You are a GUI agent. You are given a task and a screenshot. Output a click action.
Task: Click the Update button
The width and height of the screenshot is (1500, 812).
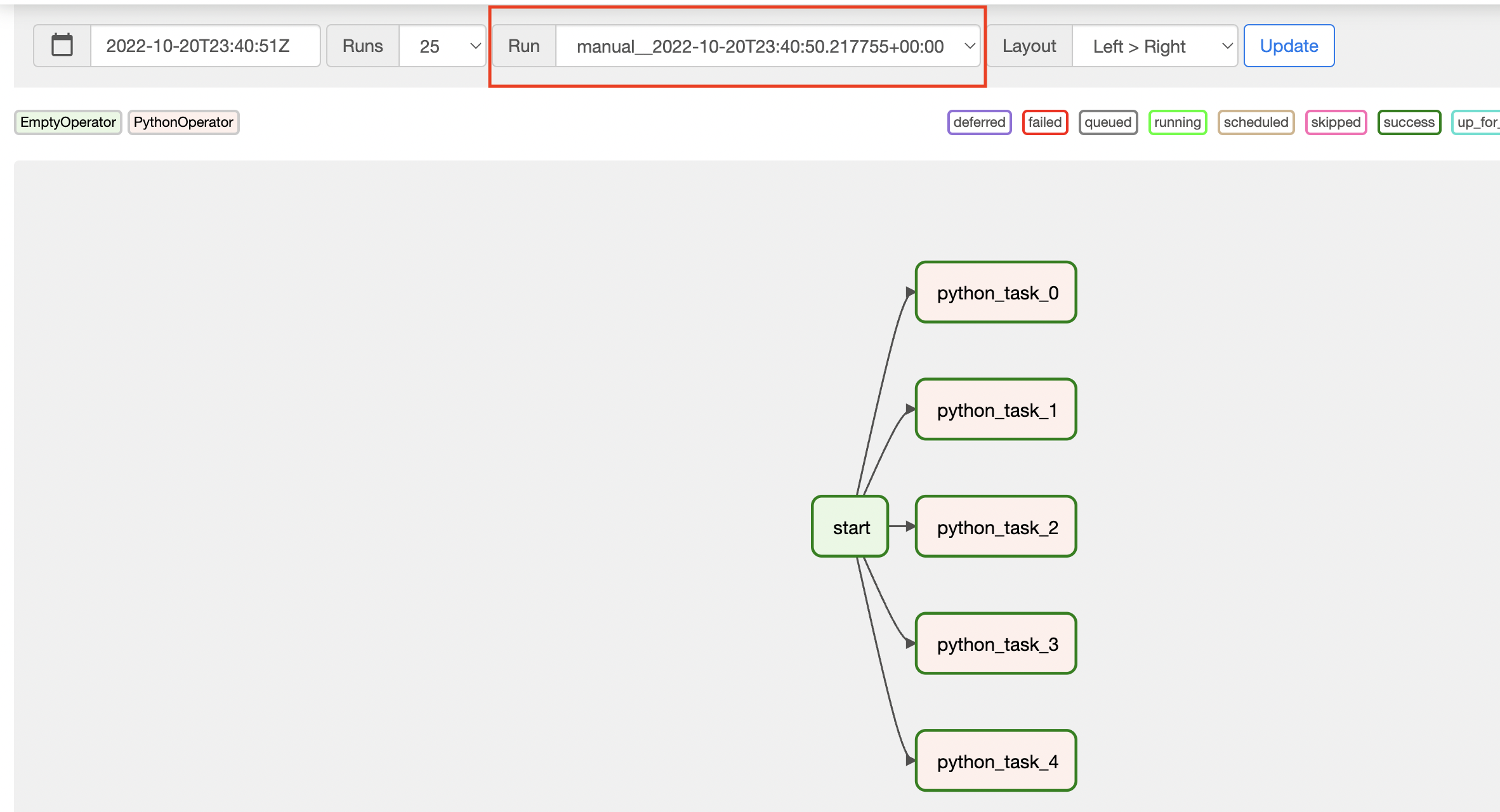[x=1289, y=45]
